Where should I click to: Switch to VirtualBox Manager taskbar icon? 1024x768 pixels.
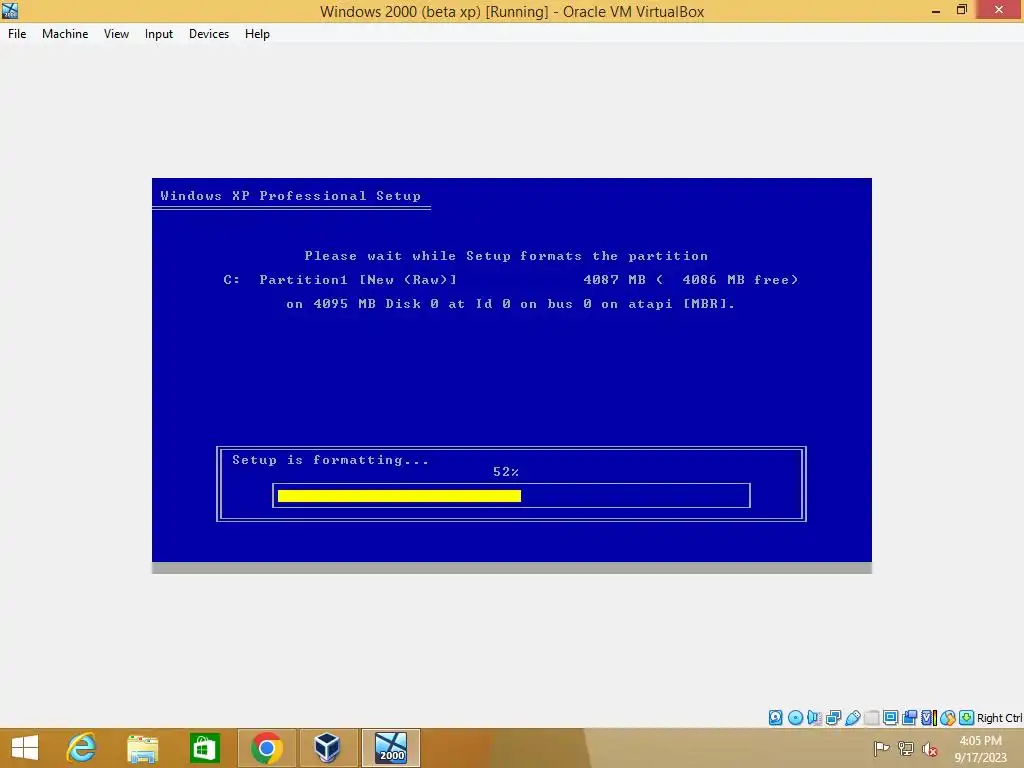[327, 748]
